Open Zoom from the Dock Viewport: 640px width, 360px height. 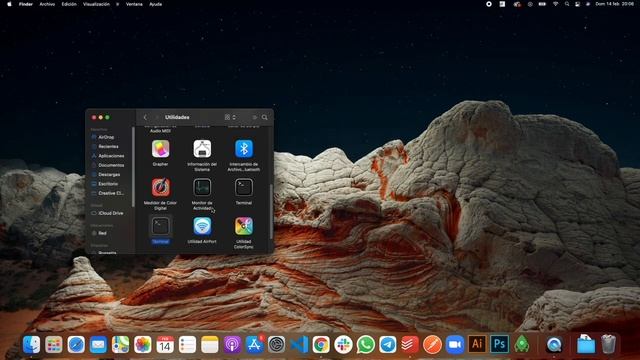(x=455, y=344)
